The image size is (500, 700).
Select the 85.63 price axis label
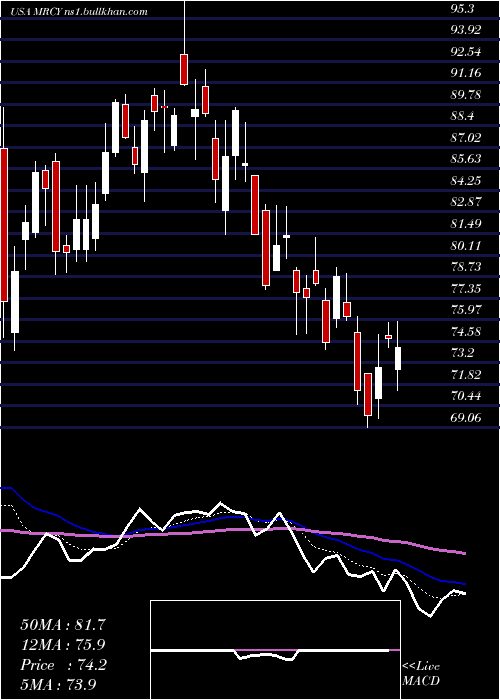tap(466, 159)
